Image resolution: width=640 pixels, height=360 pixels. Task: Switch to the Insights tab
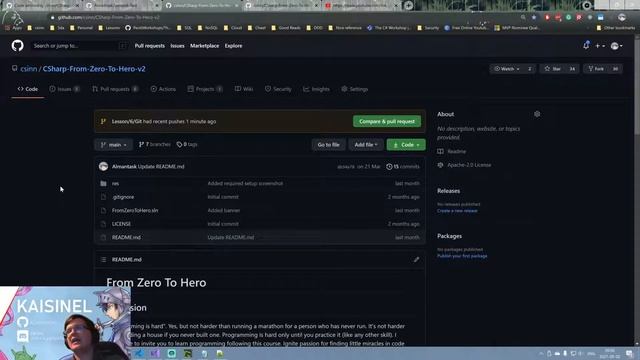tap(316, 89)
